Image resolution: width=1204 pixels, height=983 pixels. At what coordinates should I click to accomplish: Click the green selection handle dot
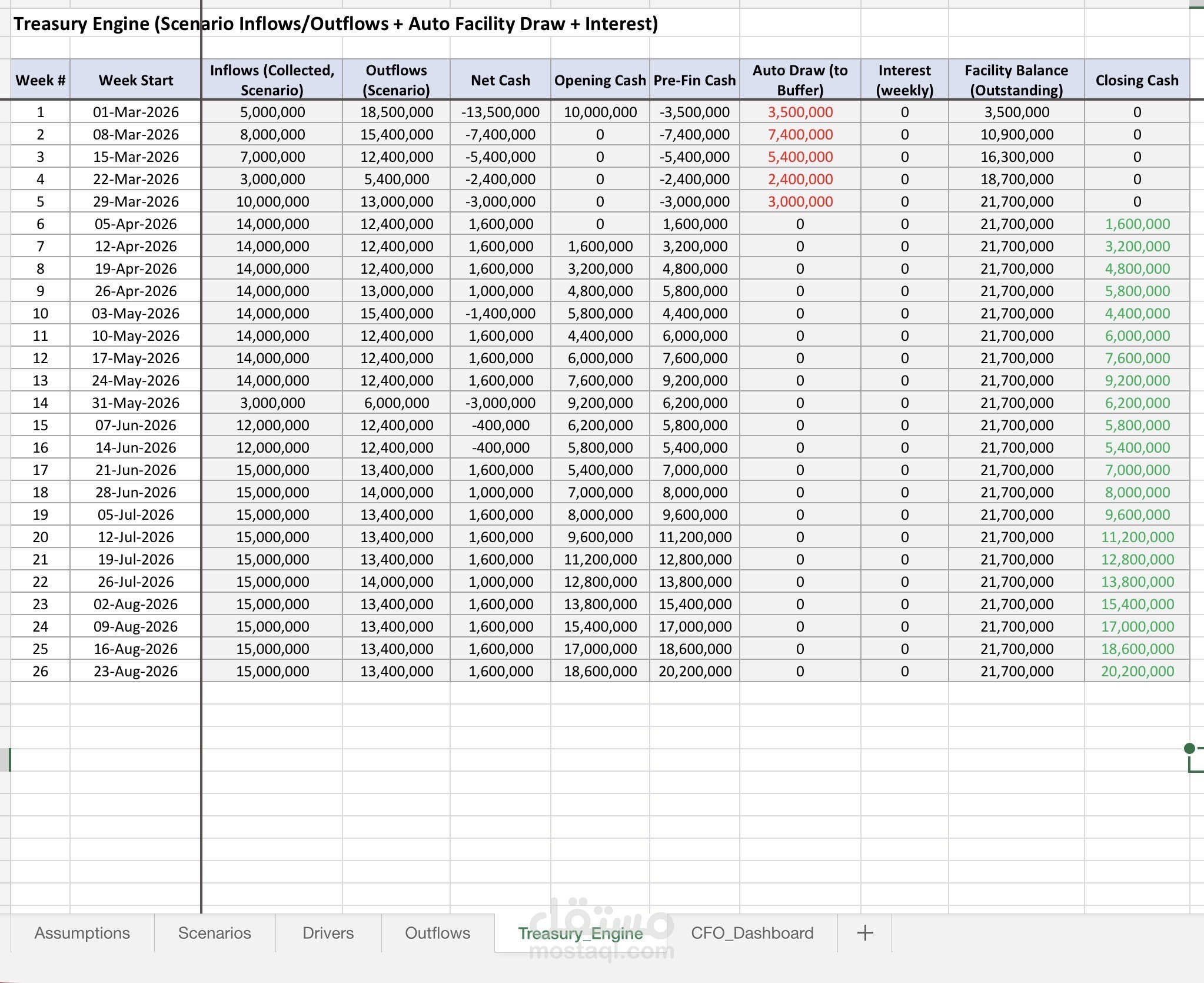(1189, 748)
